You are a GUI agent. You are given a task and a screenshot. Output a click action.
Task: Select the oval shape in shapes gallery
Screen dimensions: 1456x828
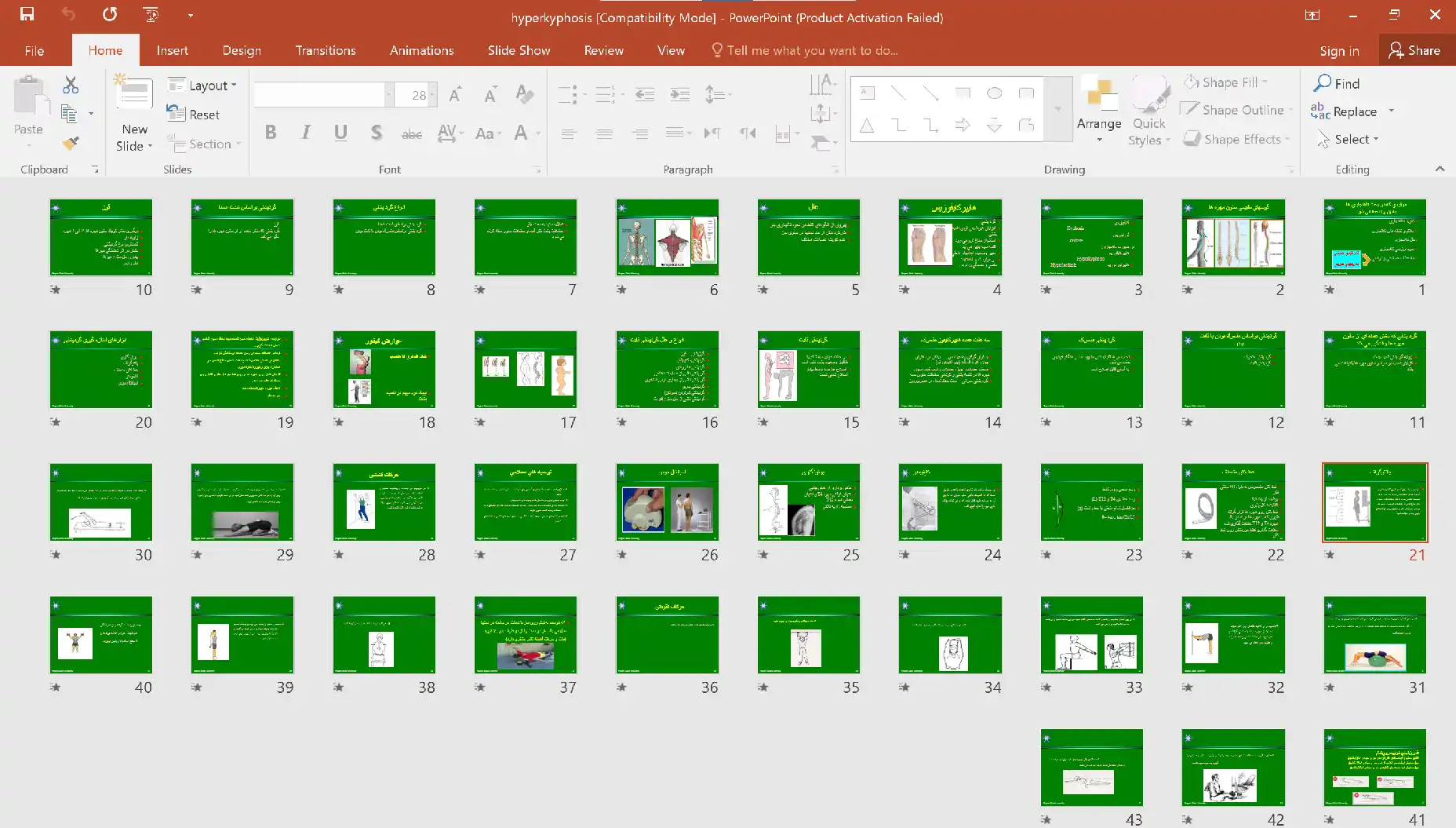(994, 93)
